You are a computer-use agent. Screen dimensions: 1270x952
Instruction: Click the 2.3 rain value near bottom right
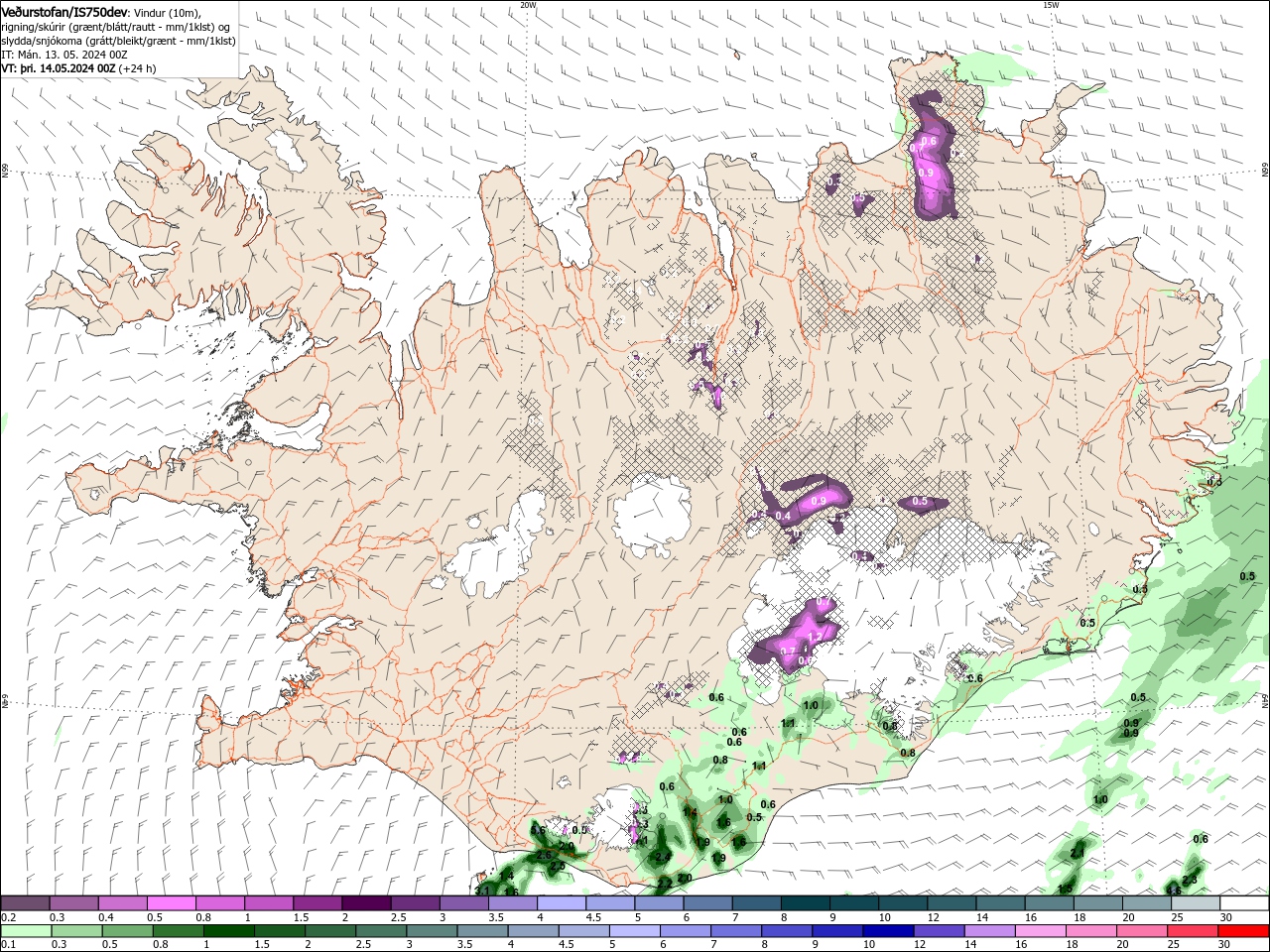coord(1191,880)
